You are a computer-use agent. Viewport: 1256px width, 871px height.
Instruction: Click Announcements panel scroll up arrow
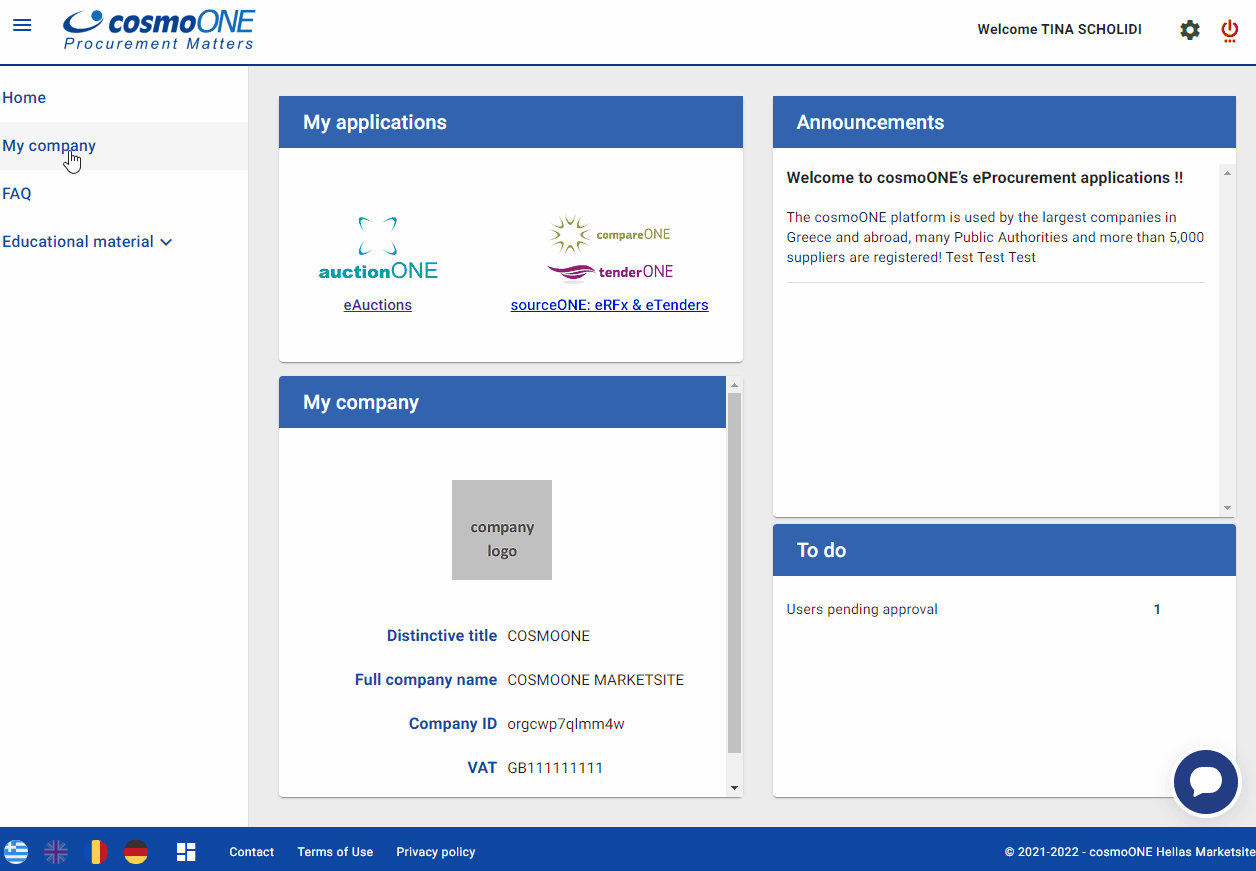[x=1228, y=173]
